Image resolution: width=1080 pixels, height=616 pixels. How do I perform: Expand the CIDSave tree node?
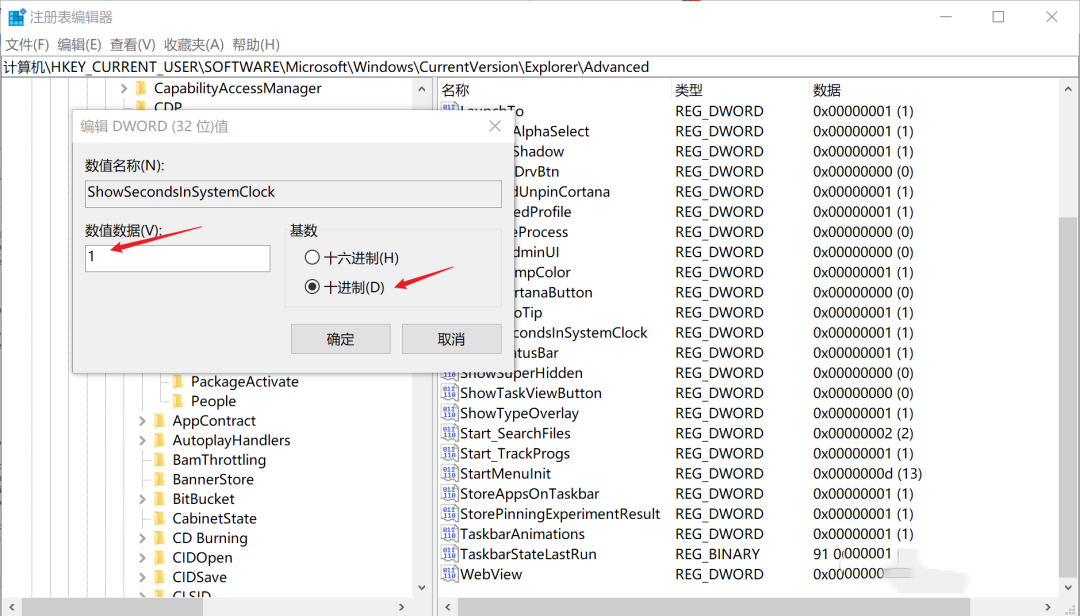142,577
